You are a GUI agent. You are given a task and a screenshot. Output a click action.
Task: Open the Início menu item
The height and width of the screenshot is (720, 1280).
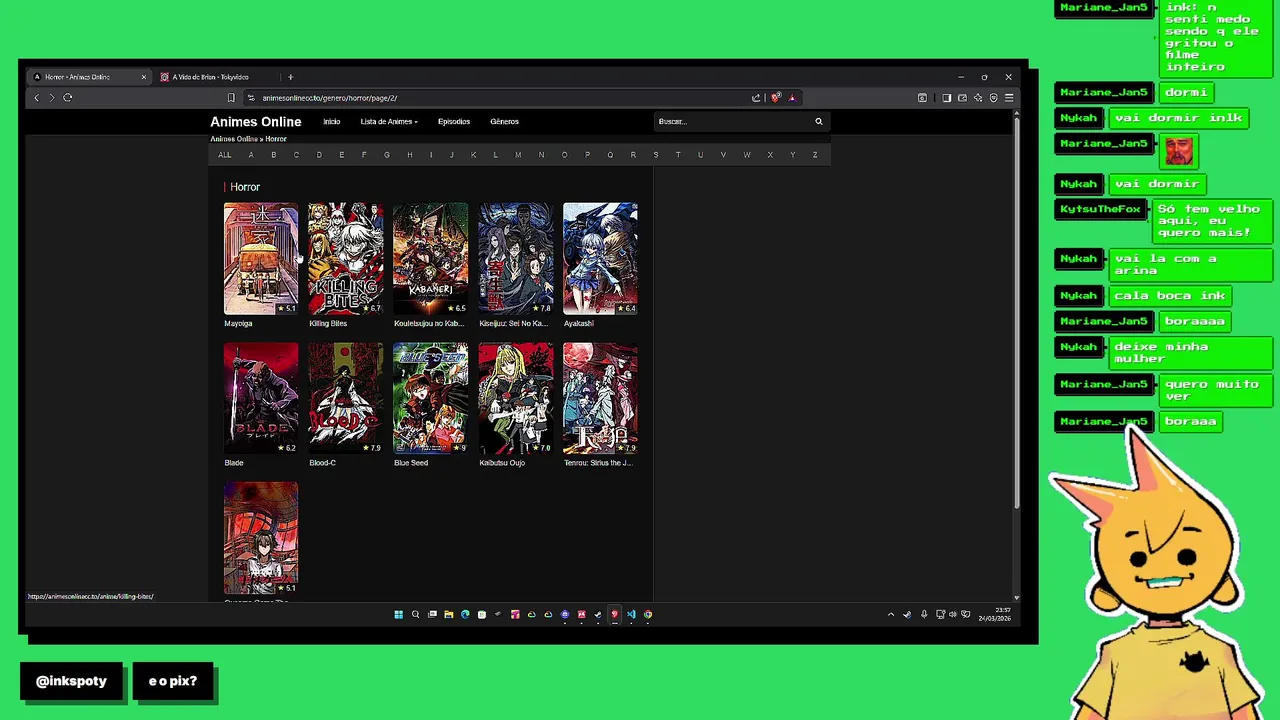tap(332, 122)
